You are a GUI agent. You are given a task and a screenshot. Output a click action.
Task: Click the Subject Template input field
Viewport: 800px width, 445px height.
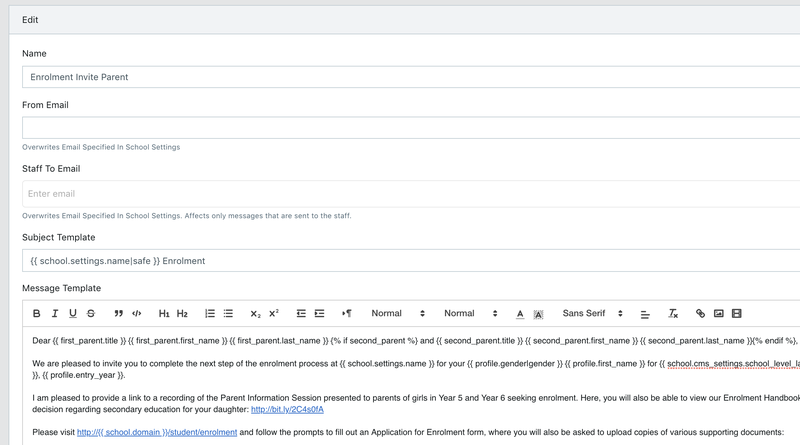coord(411,261)
